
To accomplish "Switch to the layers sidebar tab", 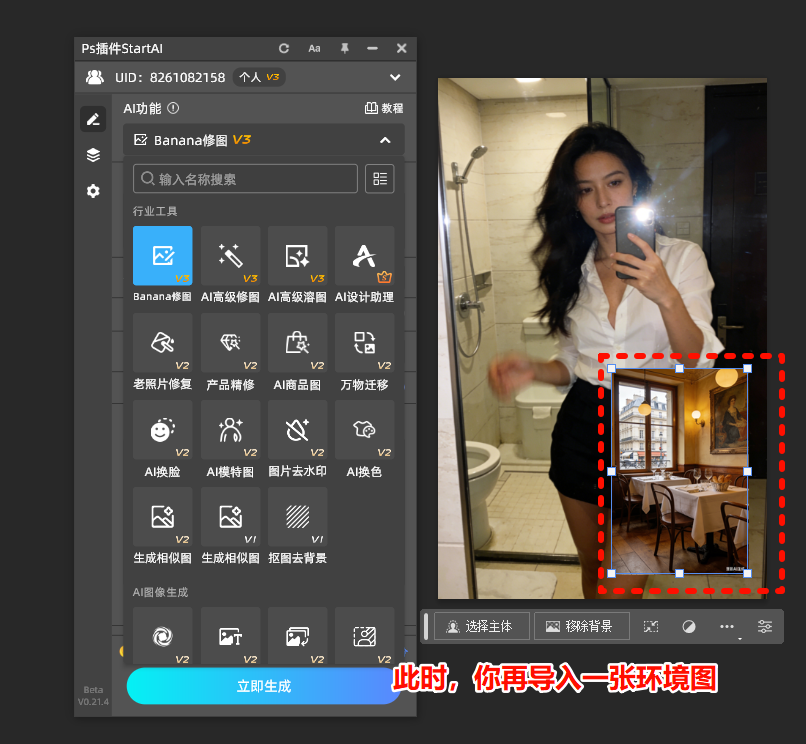I will 93,155.
